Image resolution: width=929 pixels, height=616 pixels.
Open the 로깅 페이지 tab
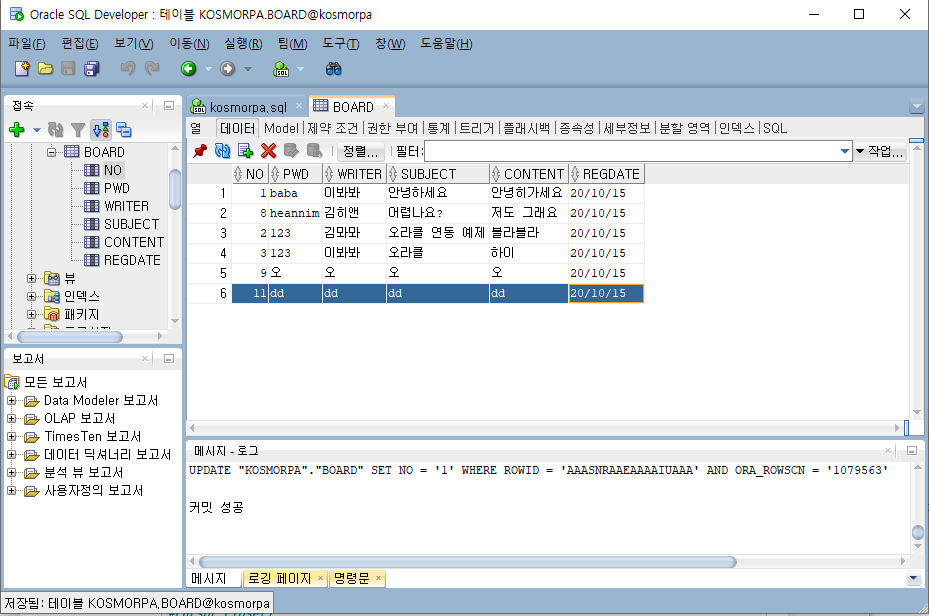279,578
